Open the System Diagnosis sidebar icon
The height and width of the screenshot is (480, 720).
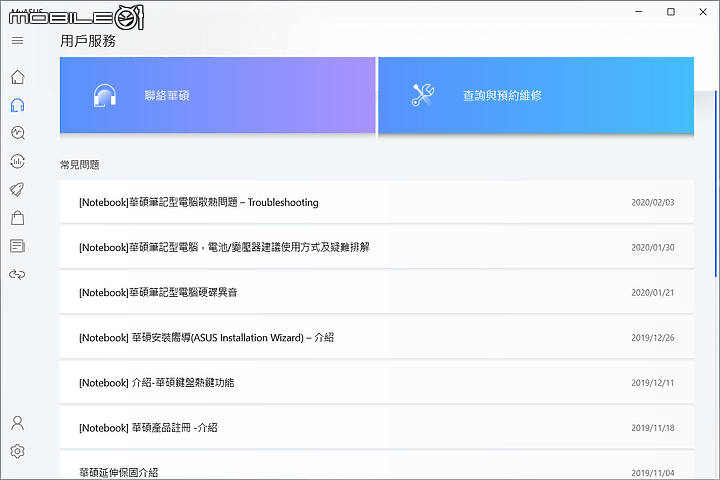tap(17, 133)
